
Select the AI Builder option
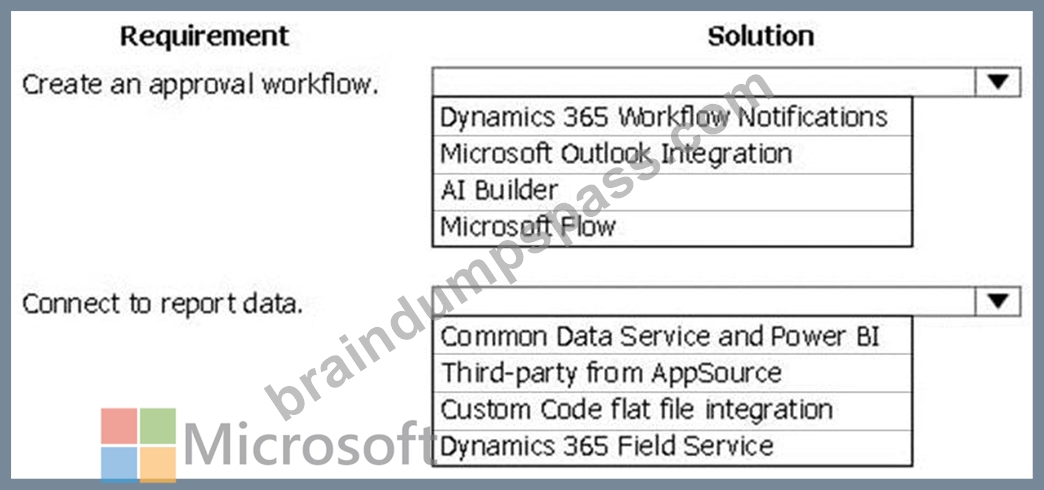[x=672, y=192]
